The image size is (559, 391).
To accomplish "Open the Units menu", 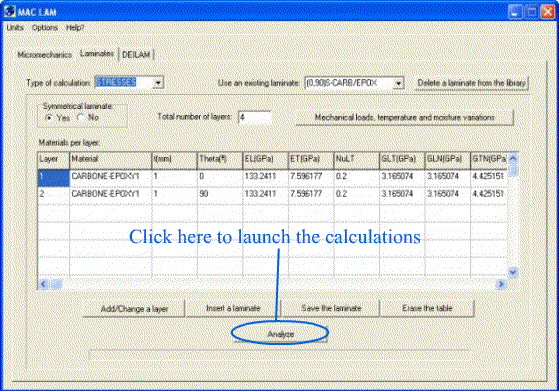I will [15, 27].
